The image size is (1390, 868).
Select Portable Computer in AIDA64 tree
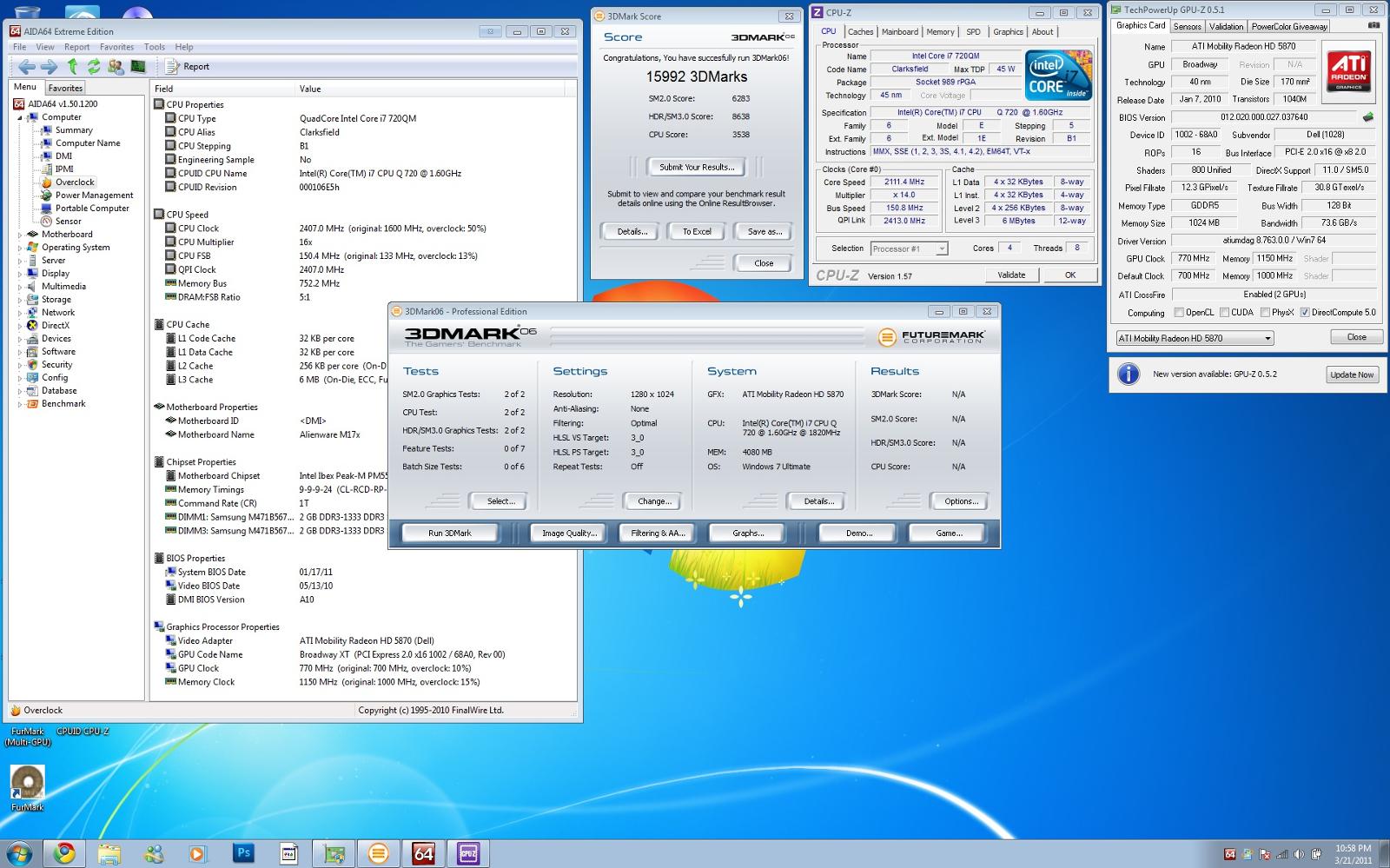[x=92, y=209]
